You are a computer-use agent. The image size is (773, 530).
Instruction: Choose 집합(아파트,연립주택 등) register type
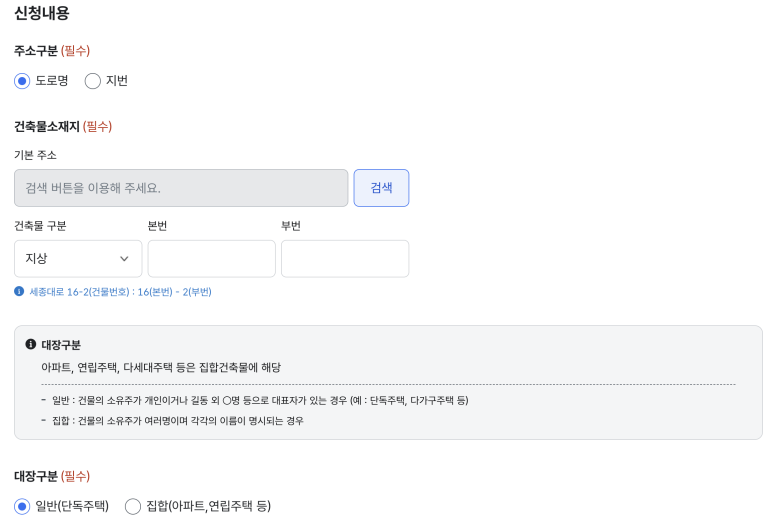133,506
